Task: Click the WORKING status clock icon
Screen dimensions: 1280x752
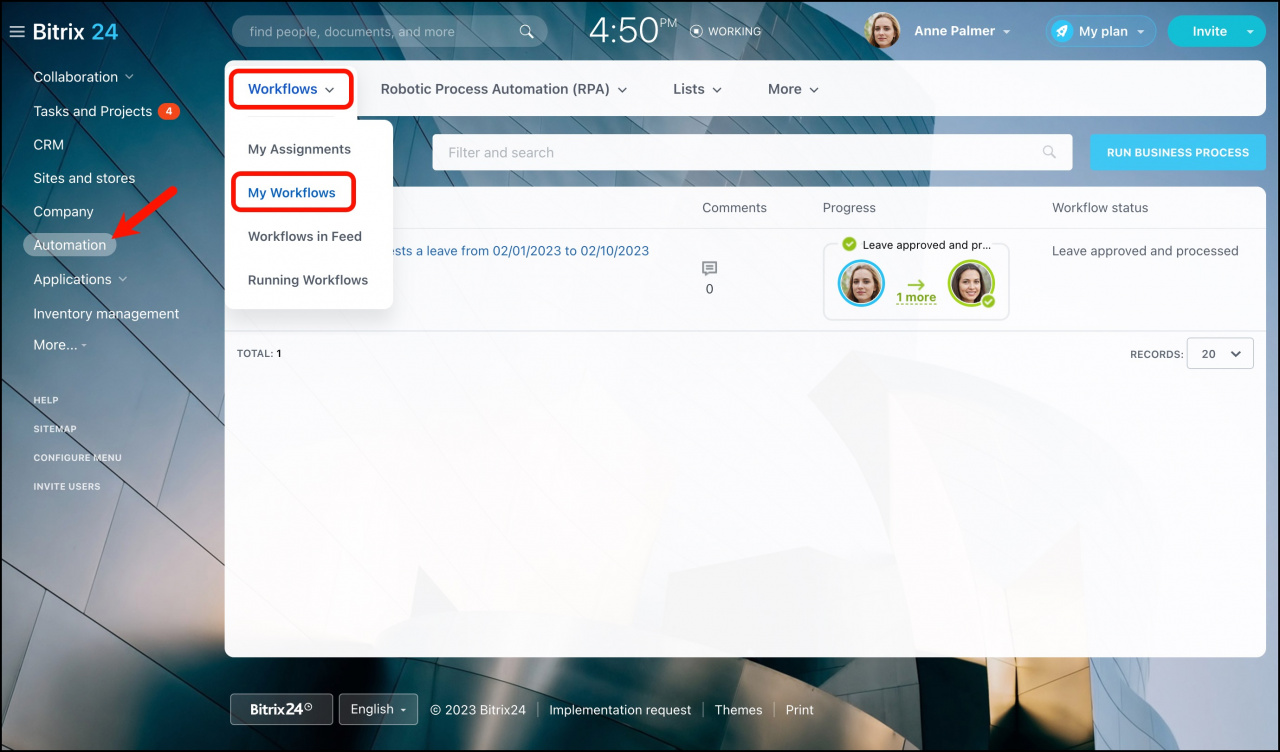Action: click(x=696, y=31)
